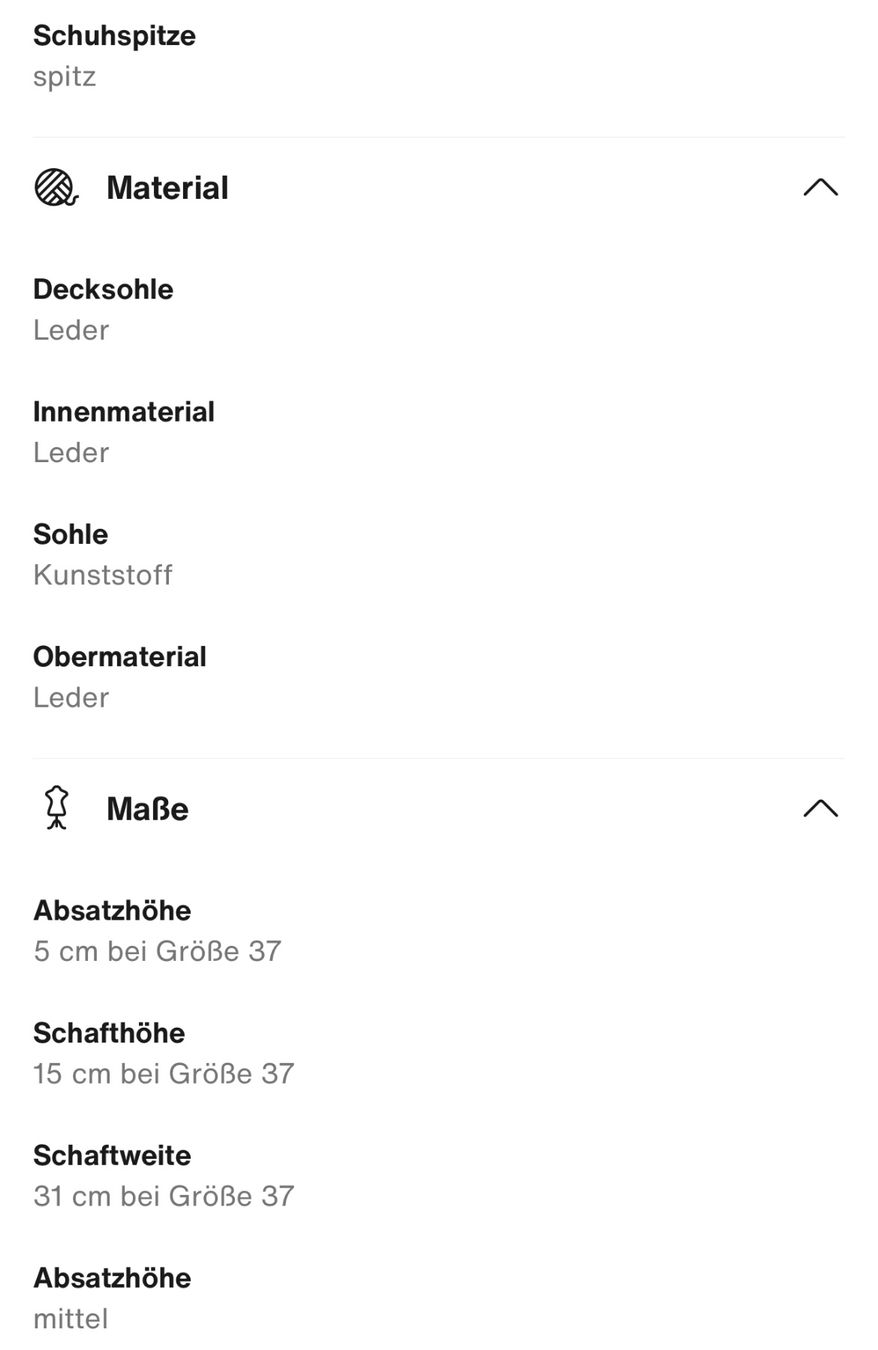Viewport: 878px width, 1350px height.
Task: Select '5 cm bei Größe 37' heel height
Action: (x=157, y=951)
